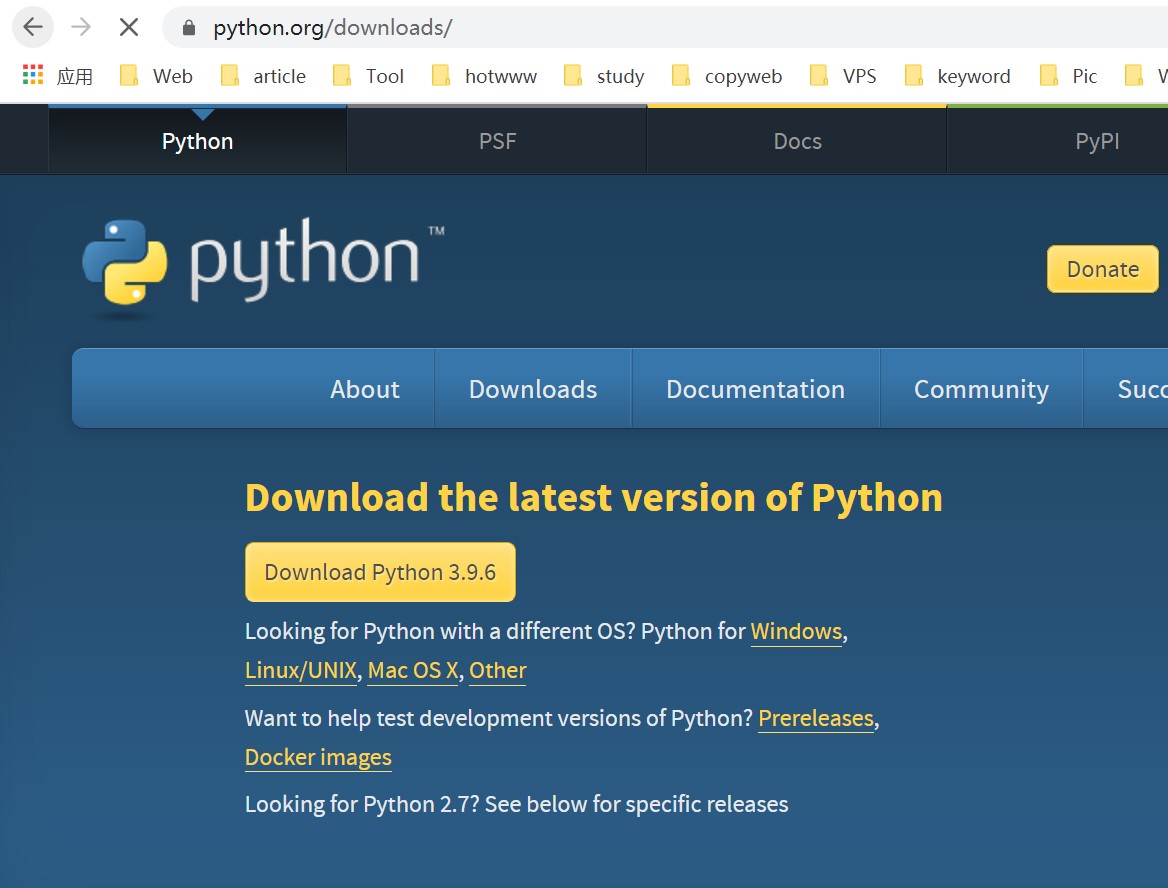Stop page loading with the X icon
The width and height of the screenshot is (1168, 888).
(129, 28)
